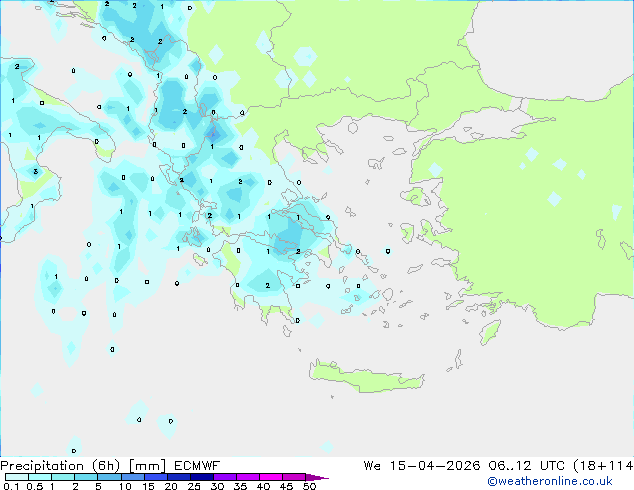The width and height of the screenshot is (634, 490).
Task: Select the "(18+114" run offset text
Action: pyautogui.click(x=603, y=466)
